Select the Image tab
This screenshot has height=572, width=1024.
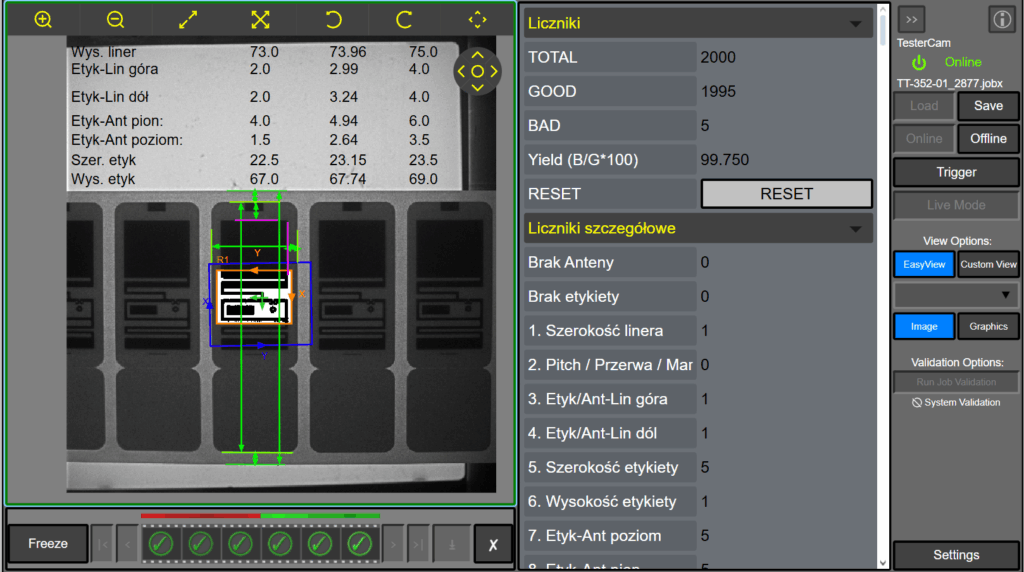[924, 326]
